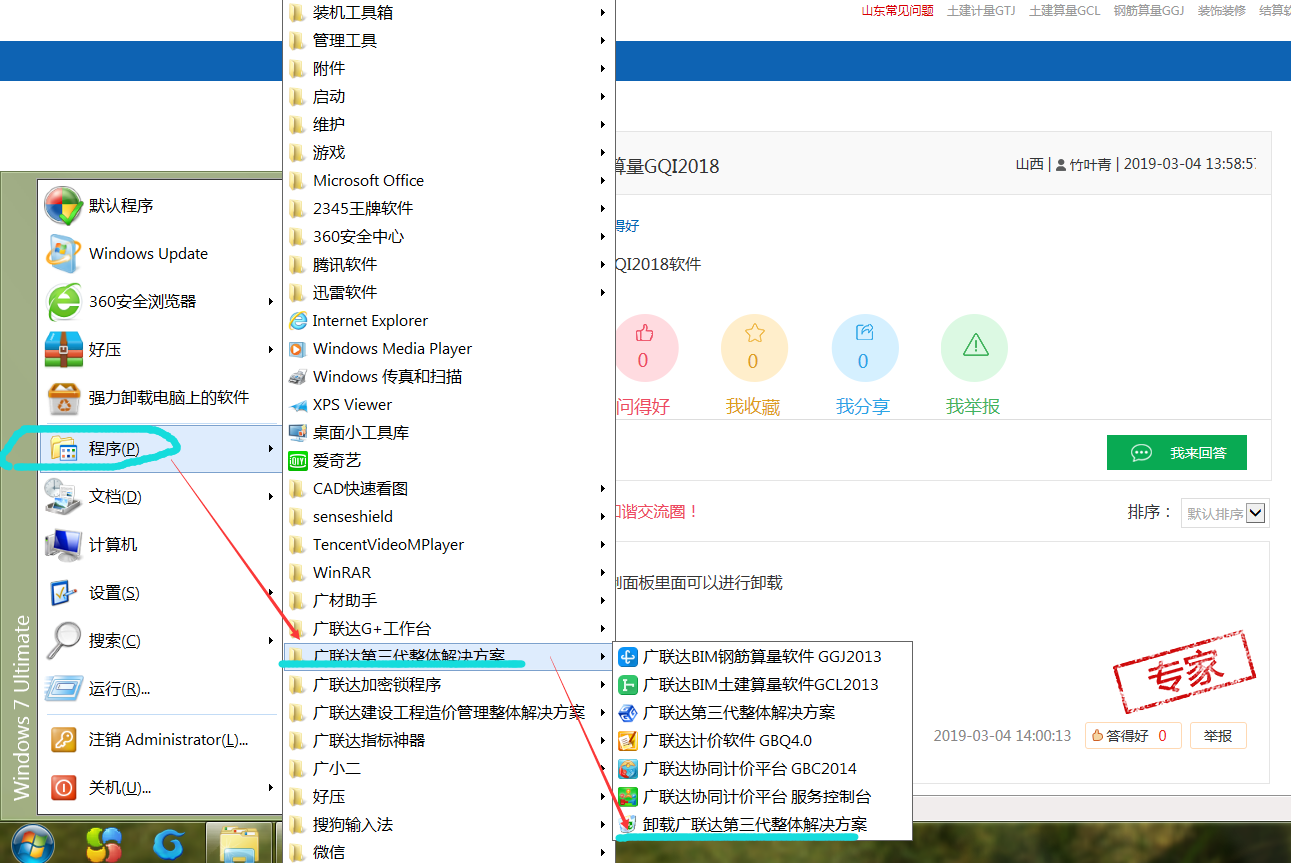This screenshot has width=1291, height=863.
Task: Expand the Microsoft Office folder
Action: click(448, 181)
